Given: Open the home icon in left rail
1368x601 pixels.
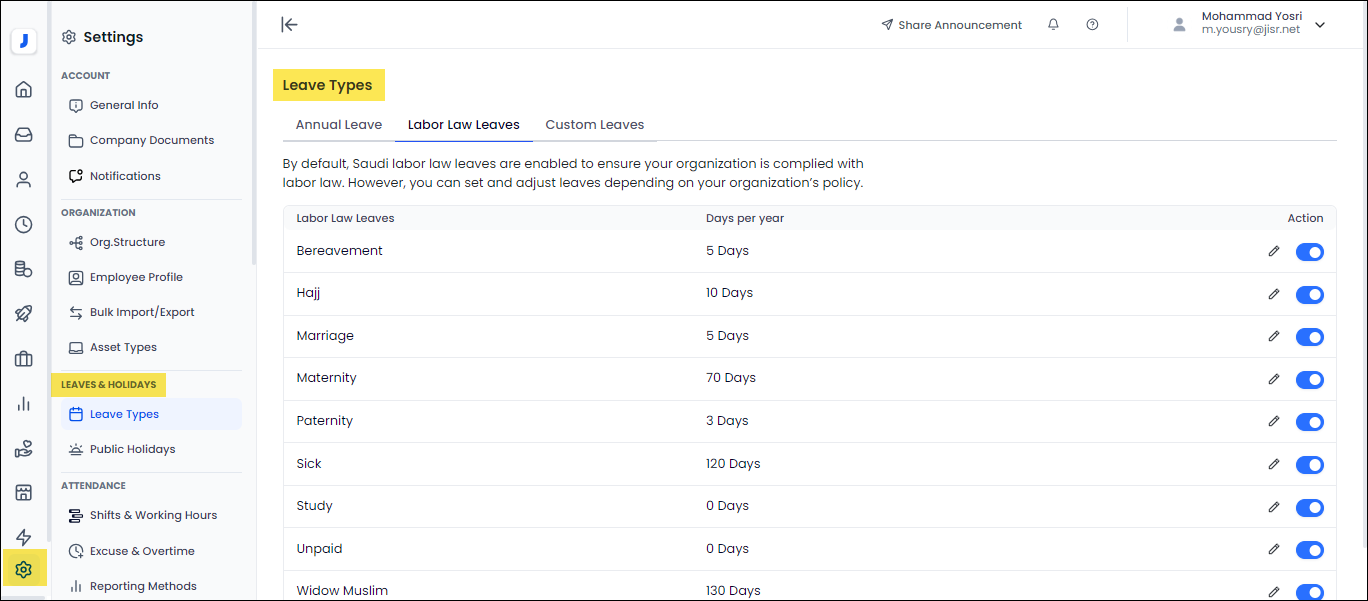Looking at the screenshot, I should [24, 90].
